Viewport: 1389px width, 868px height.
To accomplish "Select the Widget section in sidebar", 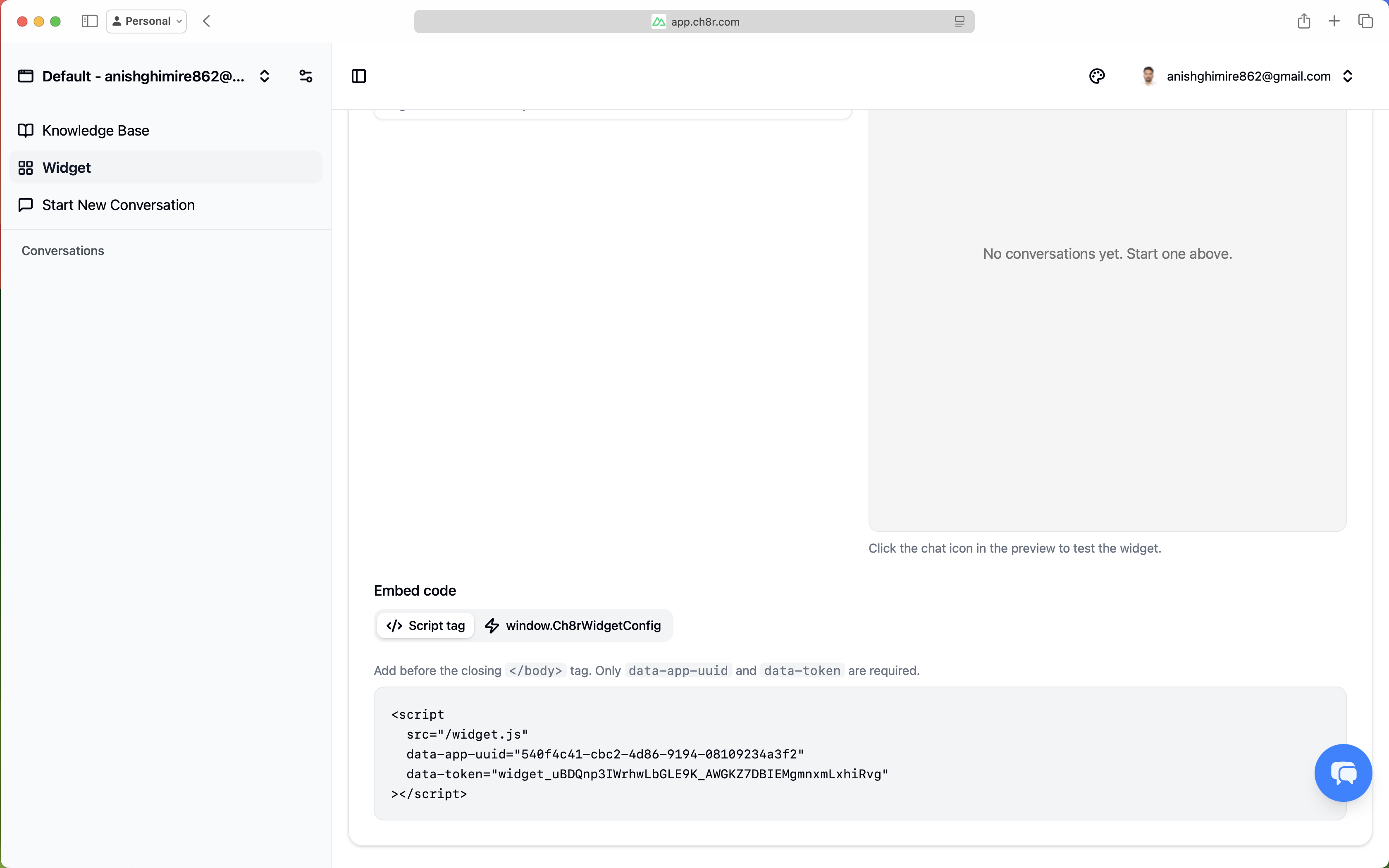I will (x=66, y=168).
